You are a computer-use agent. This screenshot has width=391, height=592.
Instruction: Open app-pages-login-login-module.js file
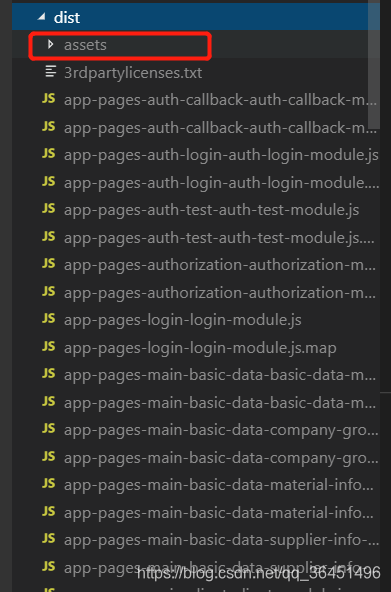point(183,320)
